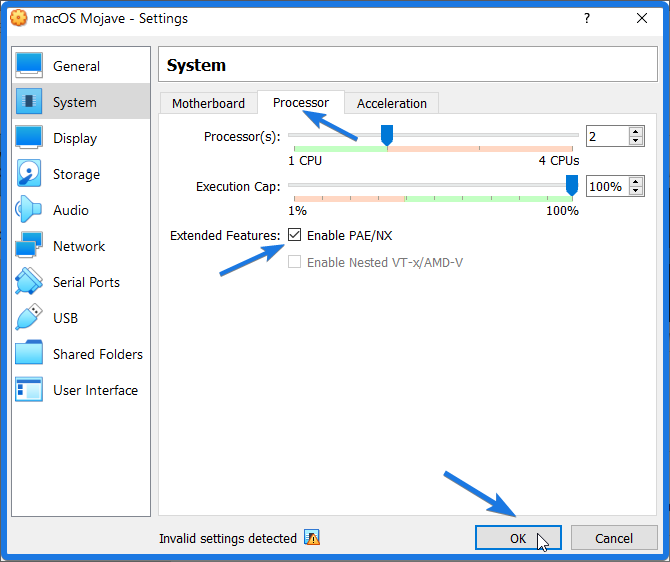Increase execution cap with up arrow
Screen dimensions: 670x562
click(x=636, y=182)
